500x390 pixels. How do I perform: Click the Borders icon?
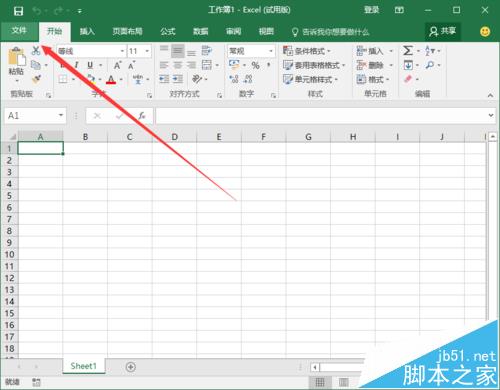click(63, 79)
